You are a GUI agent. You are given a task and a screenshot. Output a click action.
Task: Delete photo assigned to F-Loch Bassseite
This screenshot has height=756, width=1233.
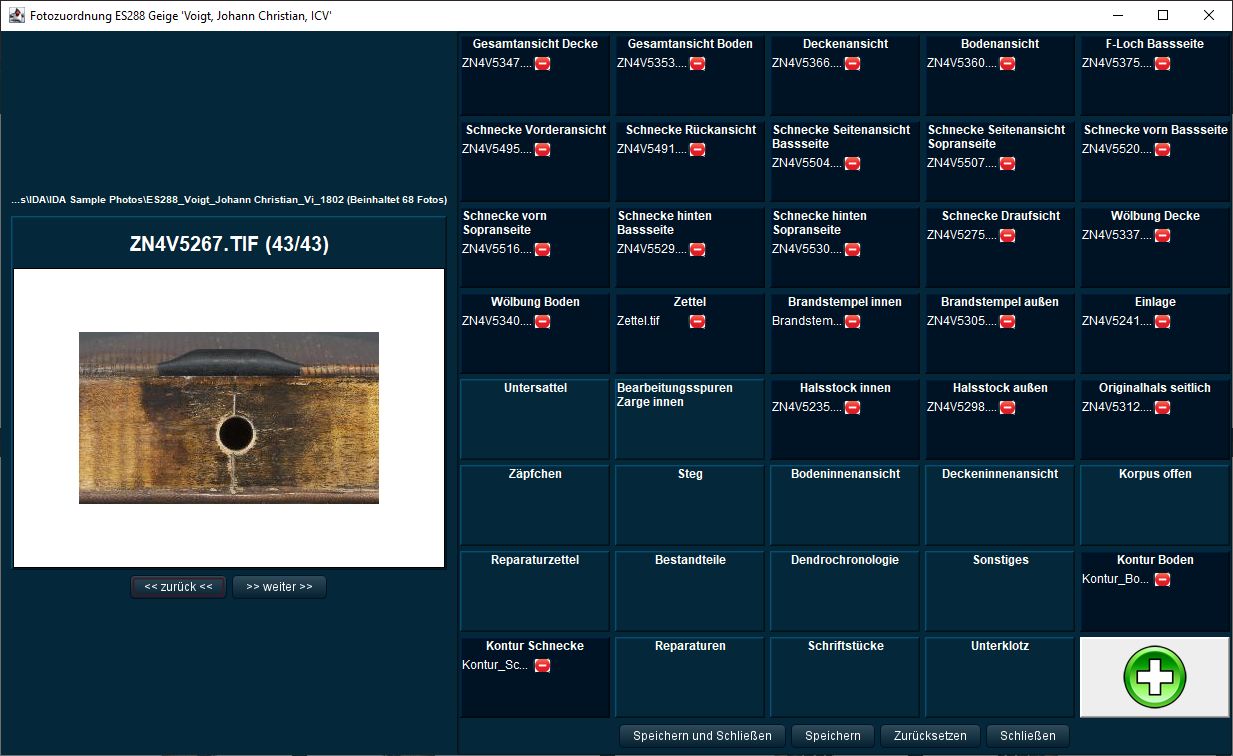coord(1162,64)
